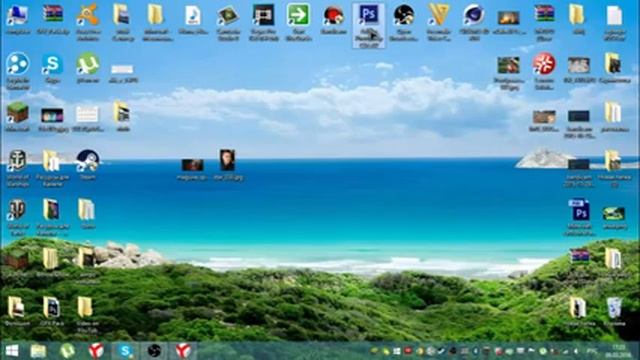Open the folder with Ps file inside
Screen dimensions: 640x360
[x=52, y=311]
